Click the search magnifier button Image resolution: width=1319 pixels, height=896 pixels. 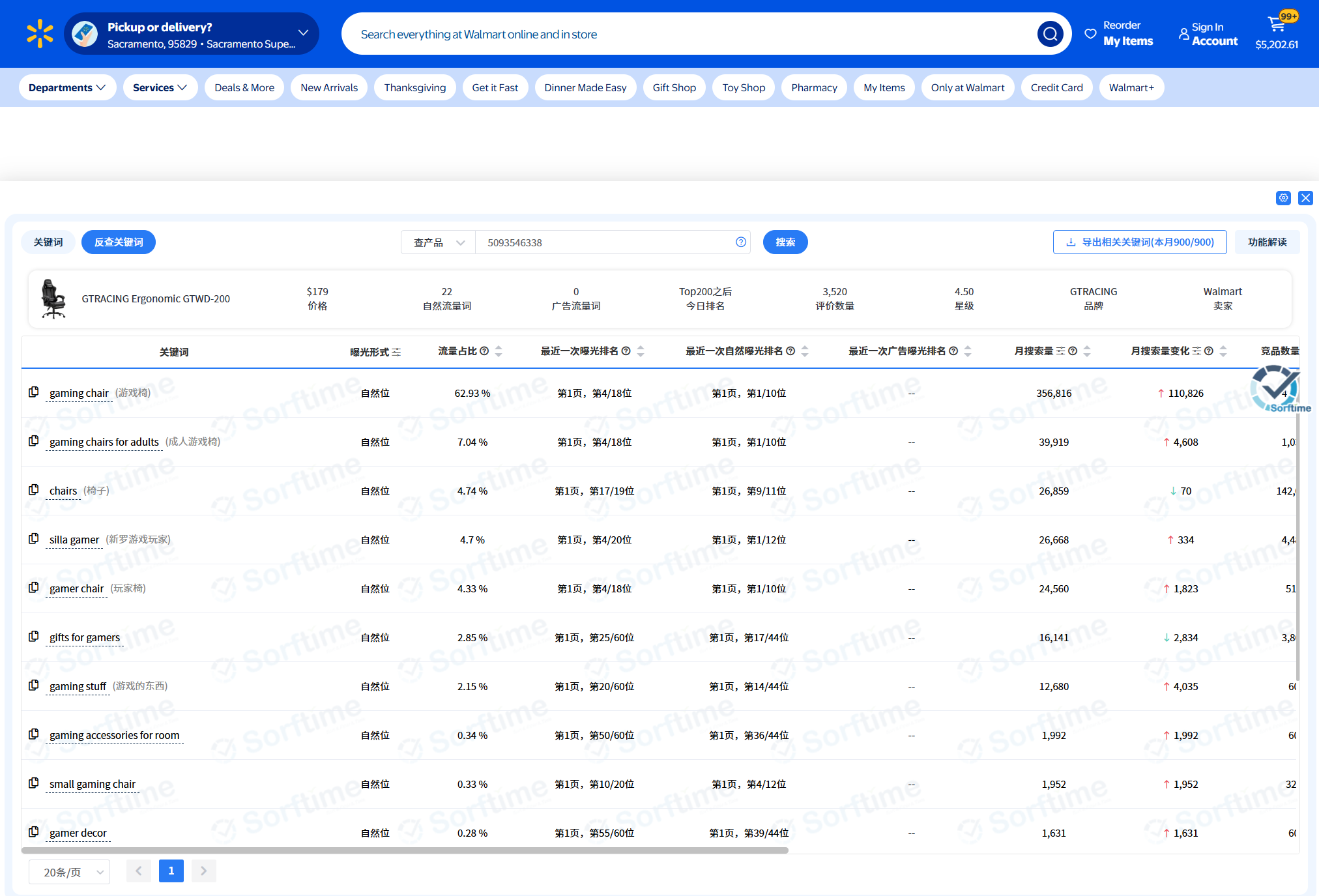pos(1050,34)
